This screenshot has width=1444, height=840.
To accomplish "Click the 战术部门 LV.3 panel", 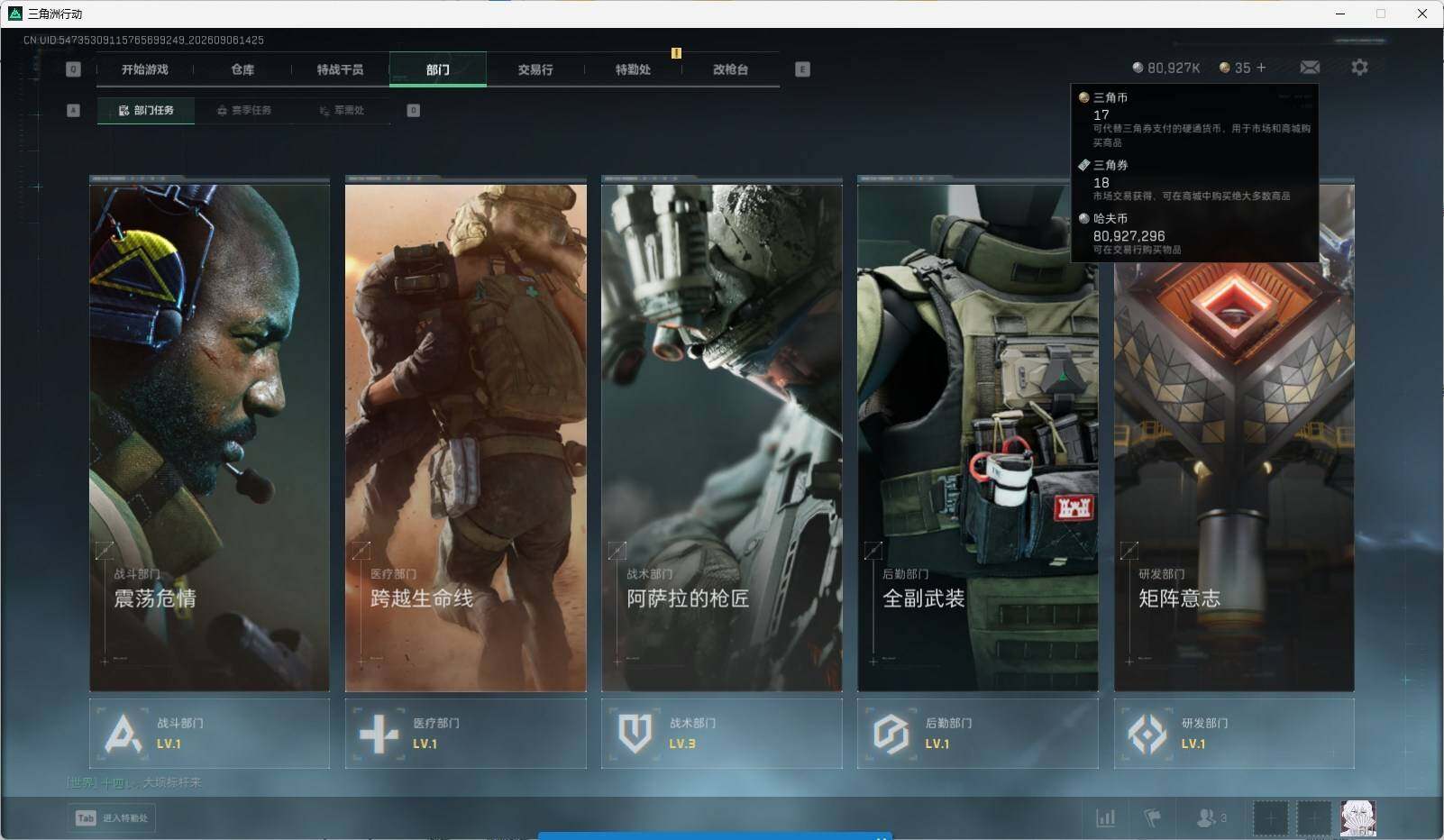I will coord(722,734).
